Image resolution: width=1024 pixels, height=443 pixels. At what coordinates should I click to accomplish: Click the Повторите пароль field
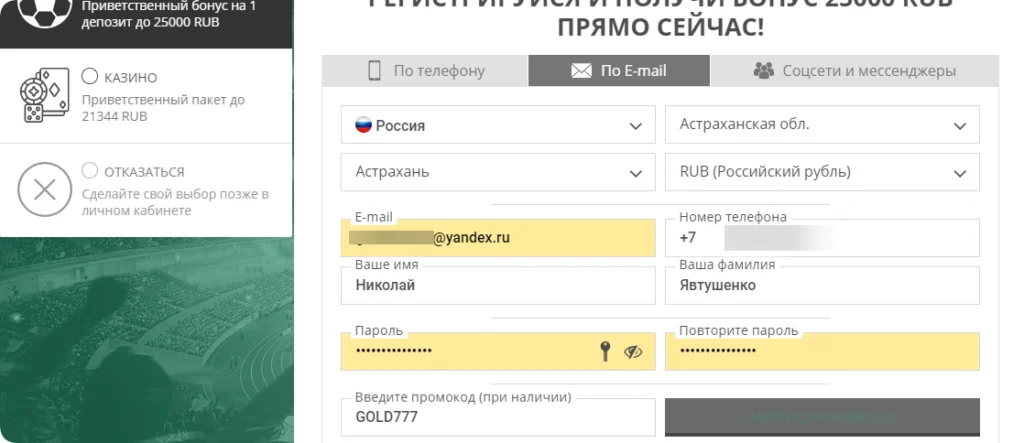(x=822, y=352)
